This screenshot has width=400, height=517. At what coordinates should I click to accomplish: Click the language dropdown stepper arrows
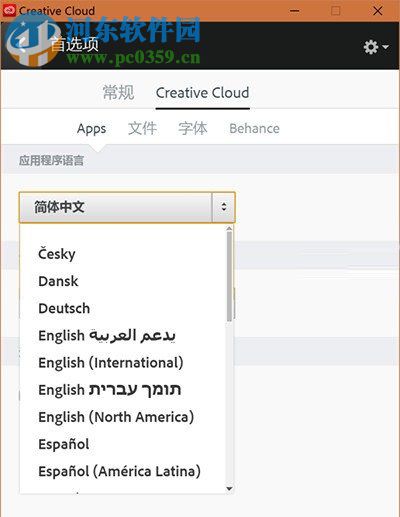tap(224, 207)
